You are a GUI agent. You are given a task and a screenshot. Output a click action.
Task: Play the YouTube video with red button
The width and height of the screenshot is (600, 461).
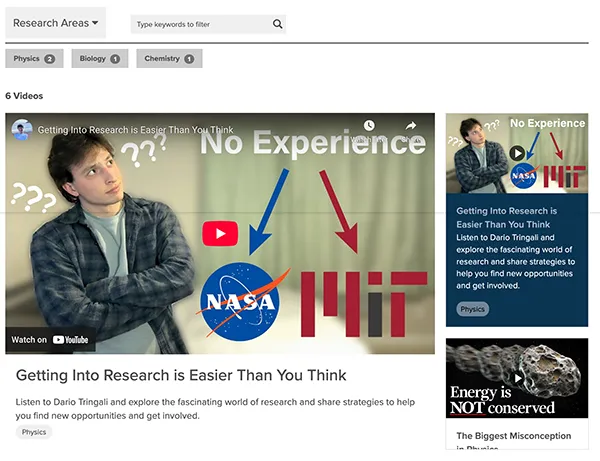click(x=220, y=233)
